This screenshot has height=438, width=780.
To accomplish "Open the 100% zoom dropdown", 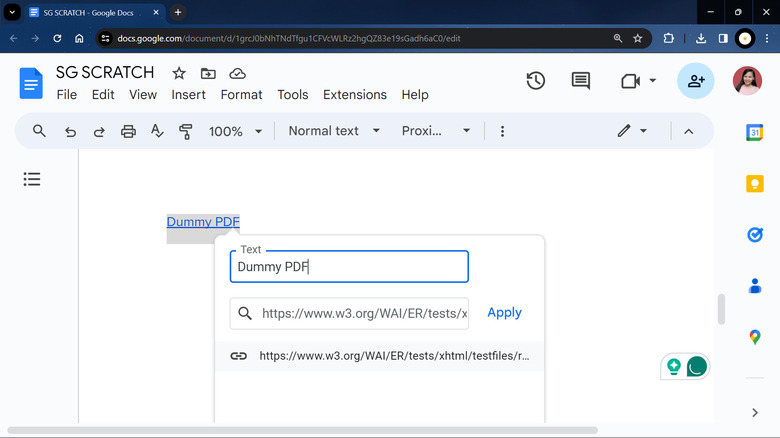I will (235, 131).
